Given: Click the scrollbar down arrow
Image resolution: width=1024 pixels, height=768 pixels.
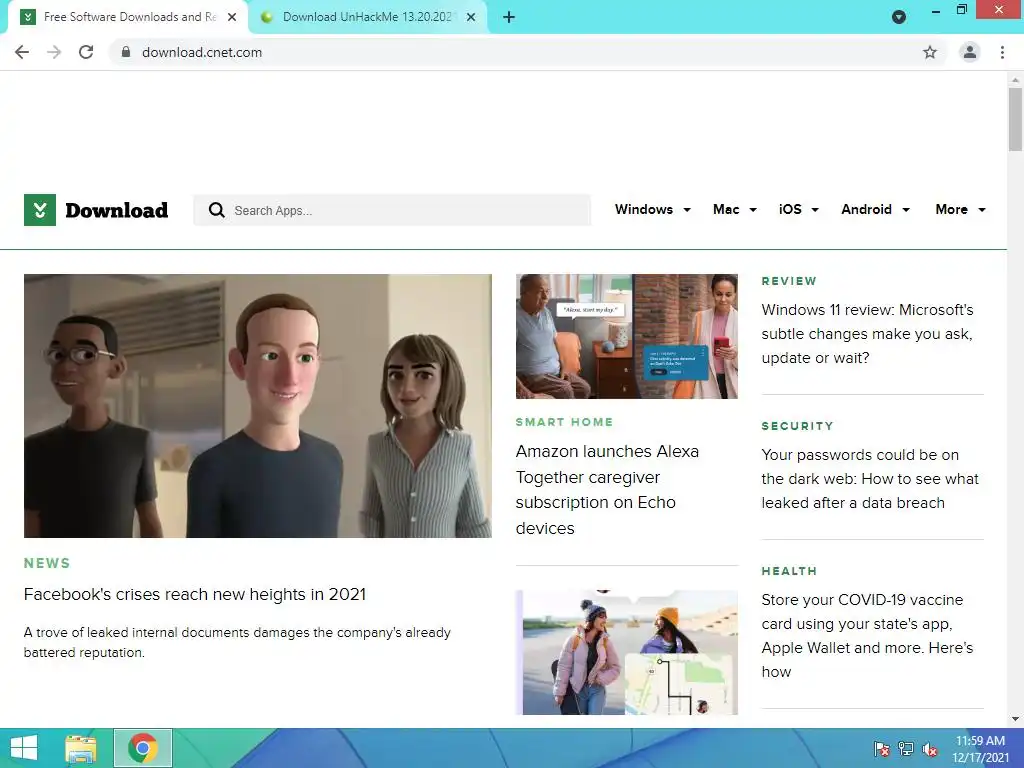Looking at the screenshot, I should 1015,719.
